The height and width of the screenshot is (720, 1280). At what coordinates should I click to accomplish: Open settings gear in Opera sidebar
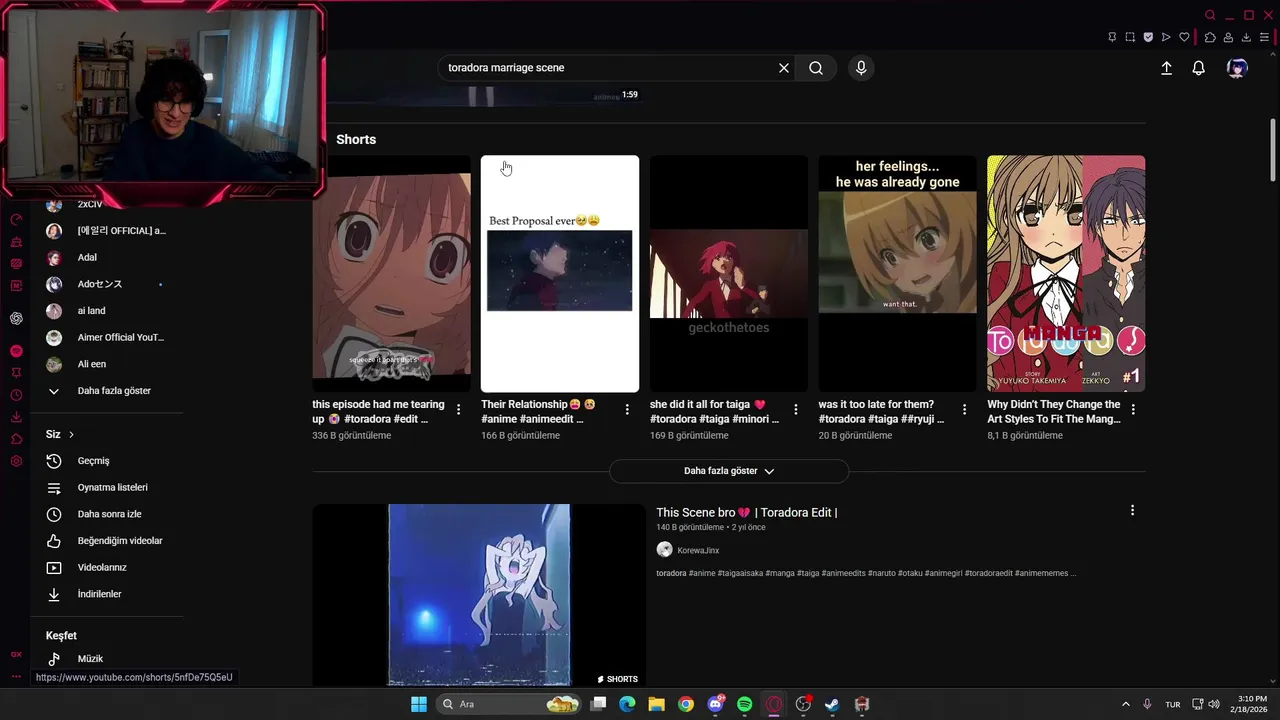pyautogui.click(x=16, y=461)
